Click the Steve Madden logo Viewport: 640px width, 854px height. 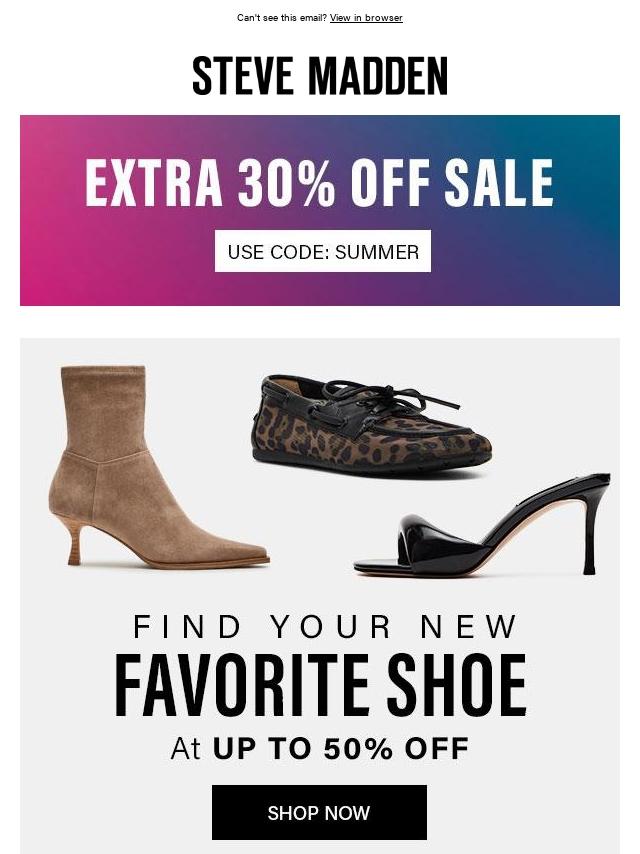tap(320, 76)
